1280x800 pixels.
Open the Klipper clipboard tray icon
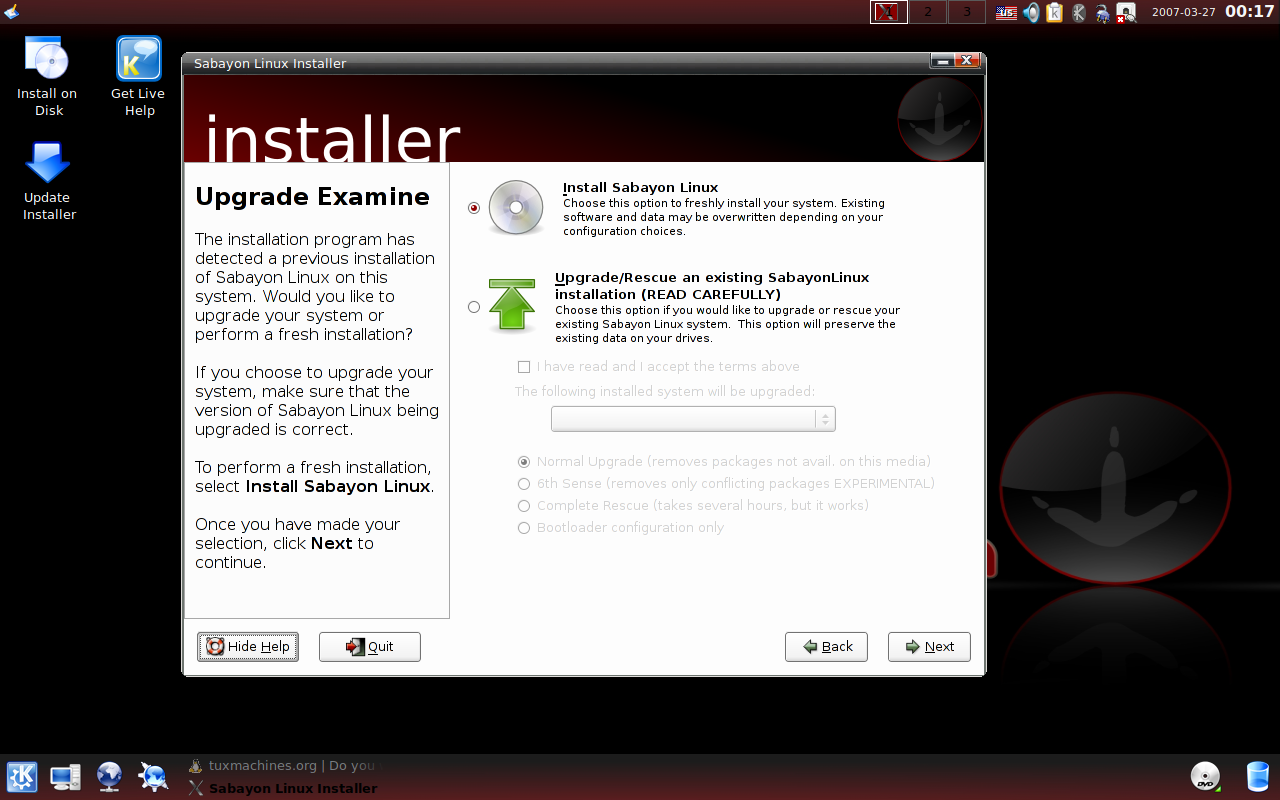click(1055, 13)
